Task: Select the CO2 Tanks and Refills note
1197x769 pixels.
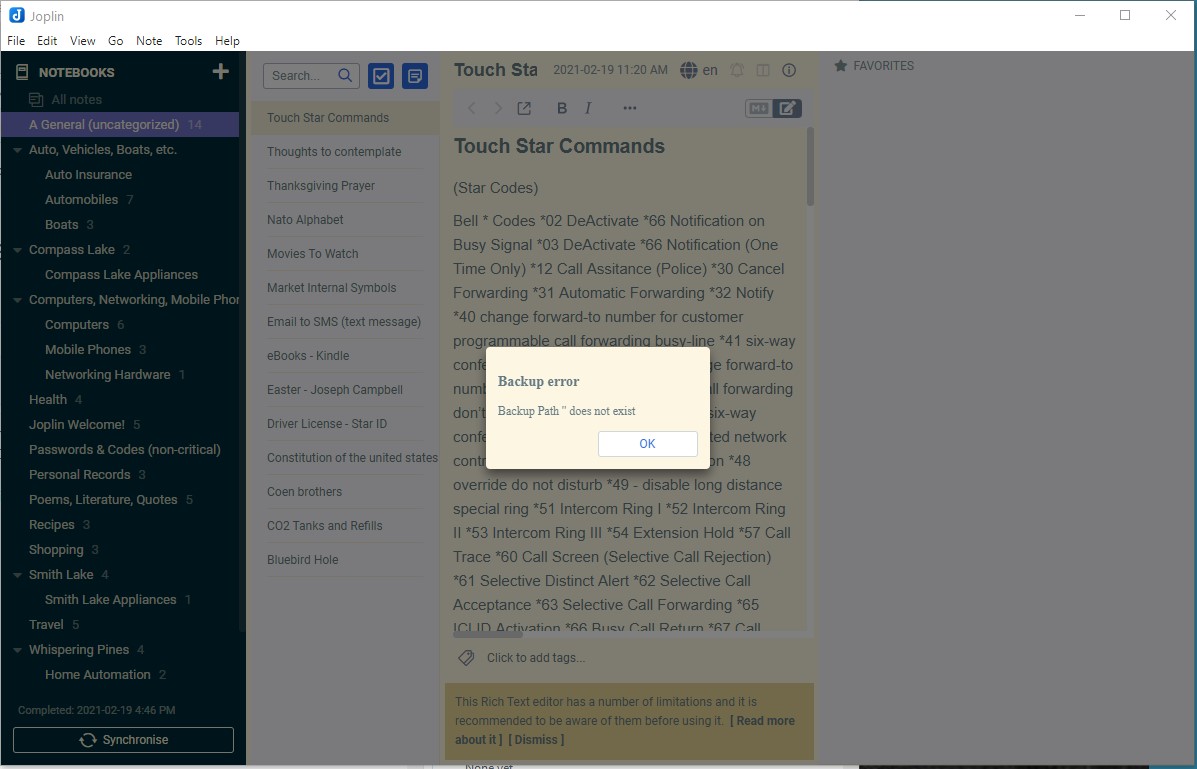Action: (x=345, y=525)
